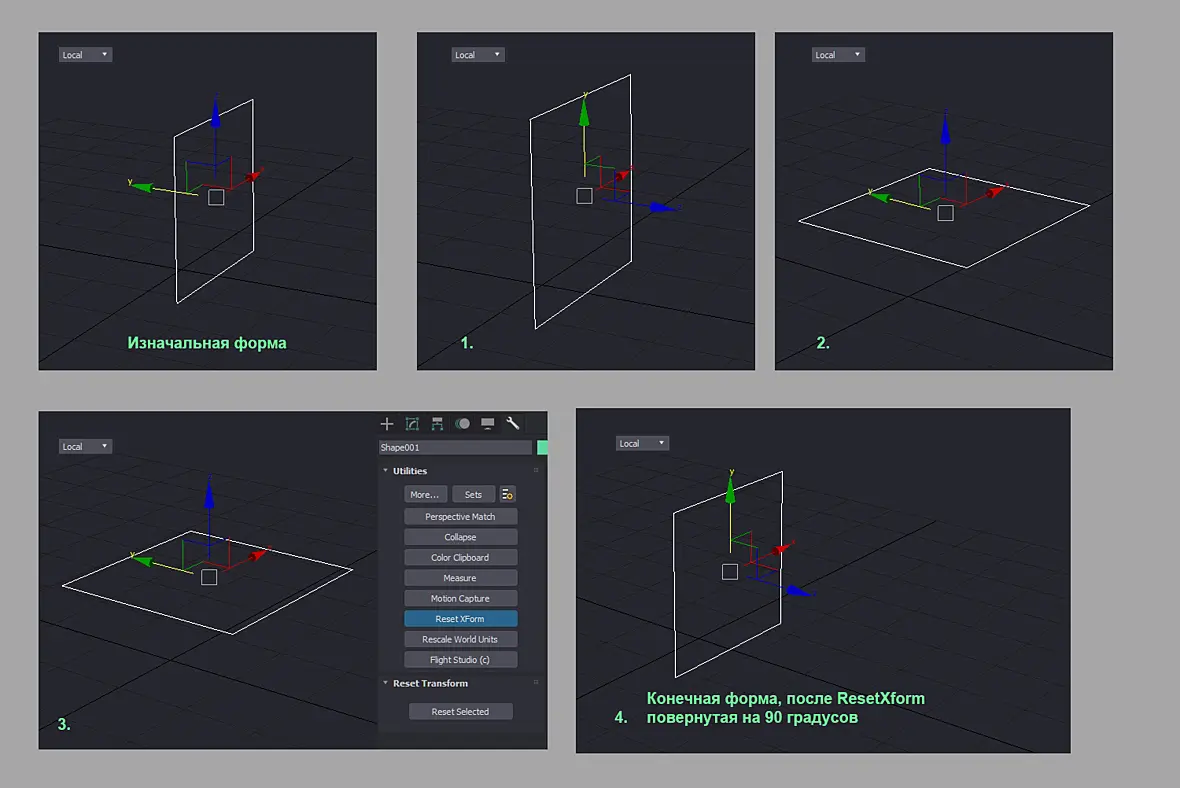Open the Modify panel icon

[412, 424]
